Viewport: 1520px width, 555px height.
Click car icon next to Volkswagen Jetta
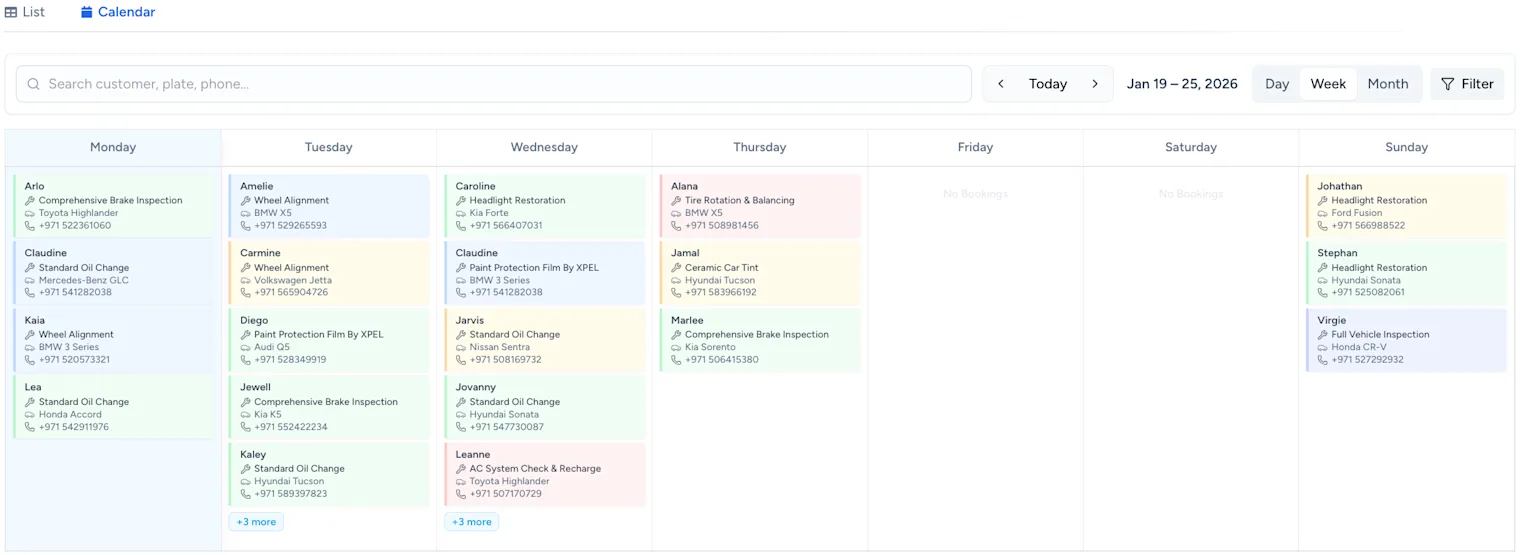[245, 281]
